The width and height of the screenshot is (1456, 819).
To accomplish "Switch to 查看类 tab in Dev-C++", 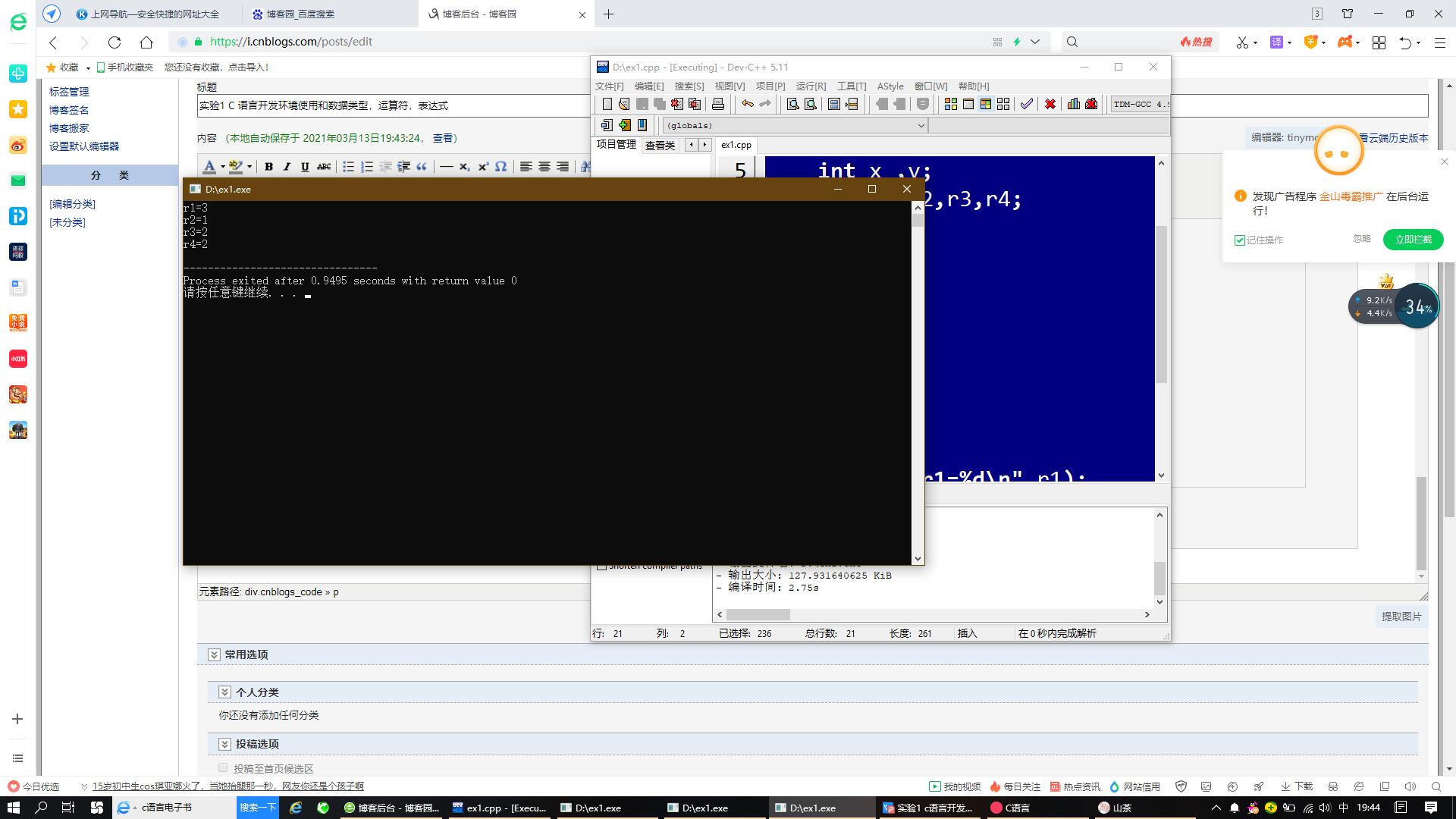I will point(660,145).
